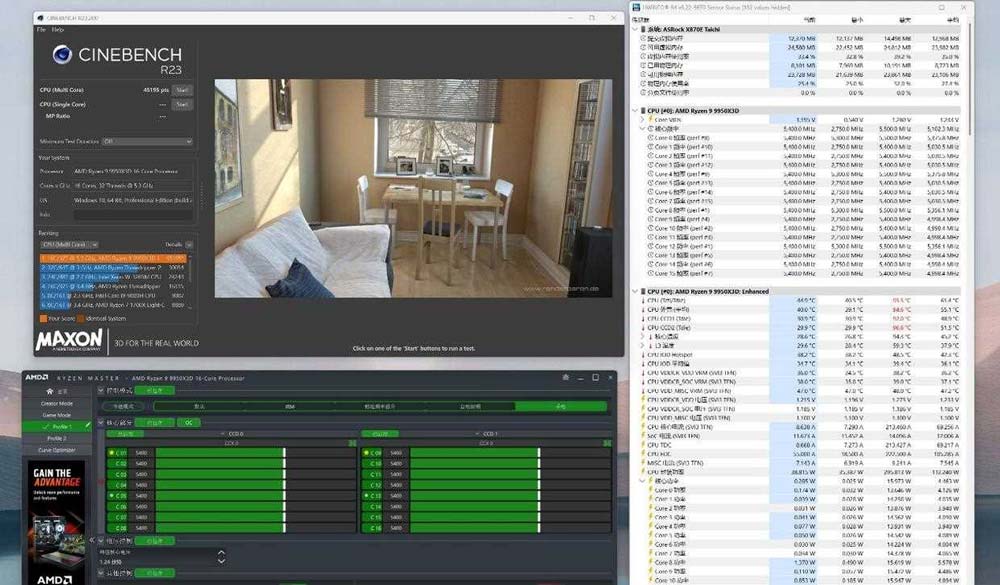Screen dimensions: 1000x585
Task: Click the clock icon beside Core 15 frequency row
Action: point(651,273)
